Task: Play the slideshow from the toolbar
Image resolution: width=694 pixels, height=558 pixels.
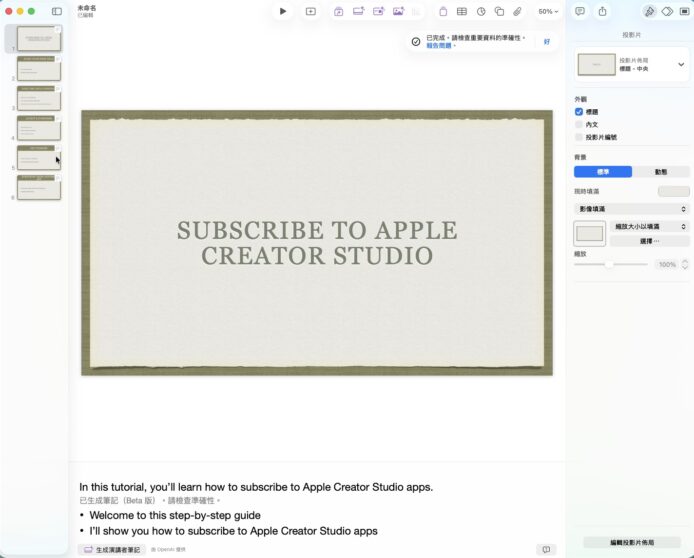Action: point(283,11)
